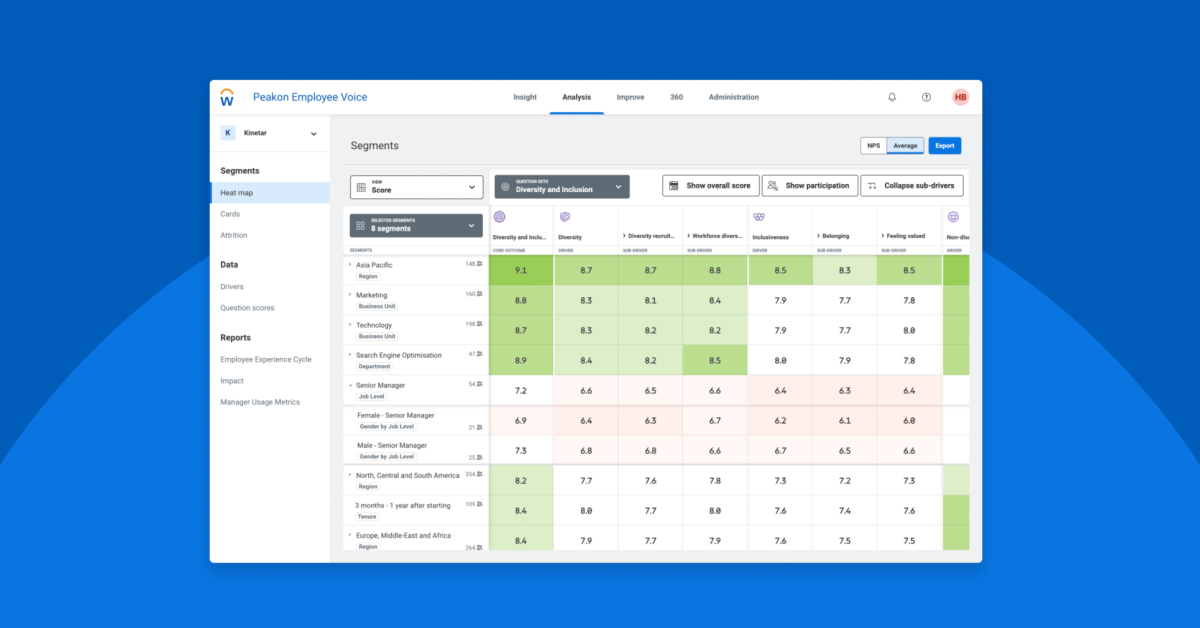Image resolution: width=1200 pixels, height=628 pixels.
Task: Expand the Asia Pacific region row
Action: coord(350,265)
